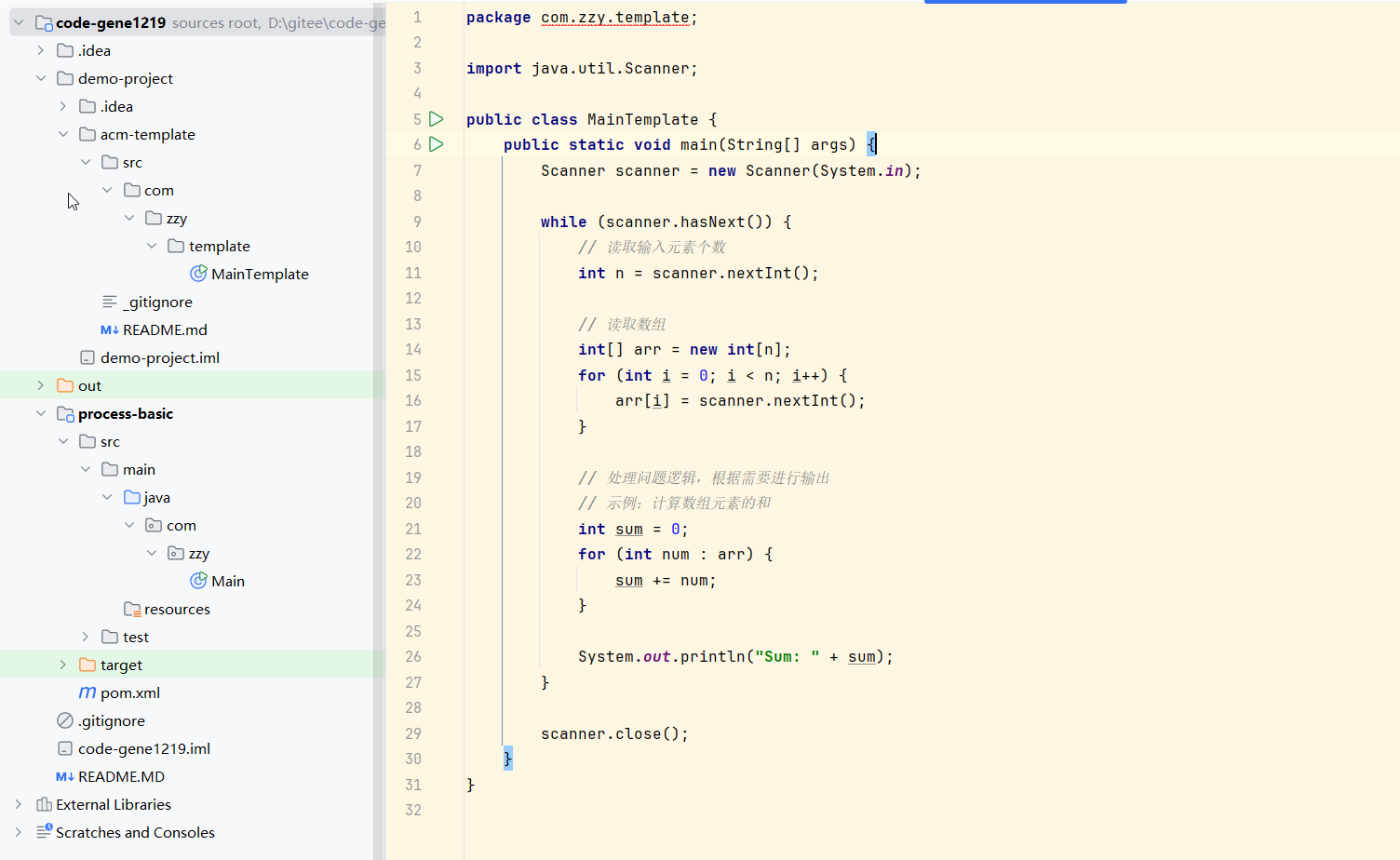The height and width of the screenshot is (860, 1400).
Task: Select the java sources root folder
Action: coord(147,497)
